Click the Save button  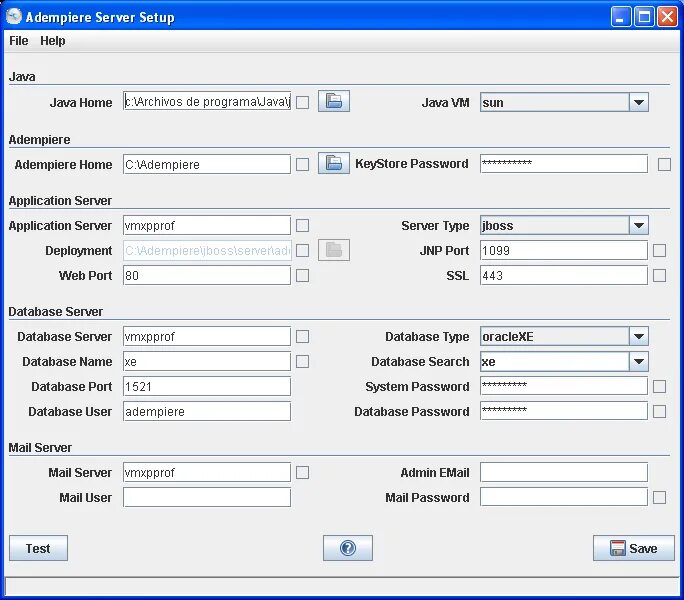pyautogui.click(x=633, y=548)
